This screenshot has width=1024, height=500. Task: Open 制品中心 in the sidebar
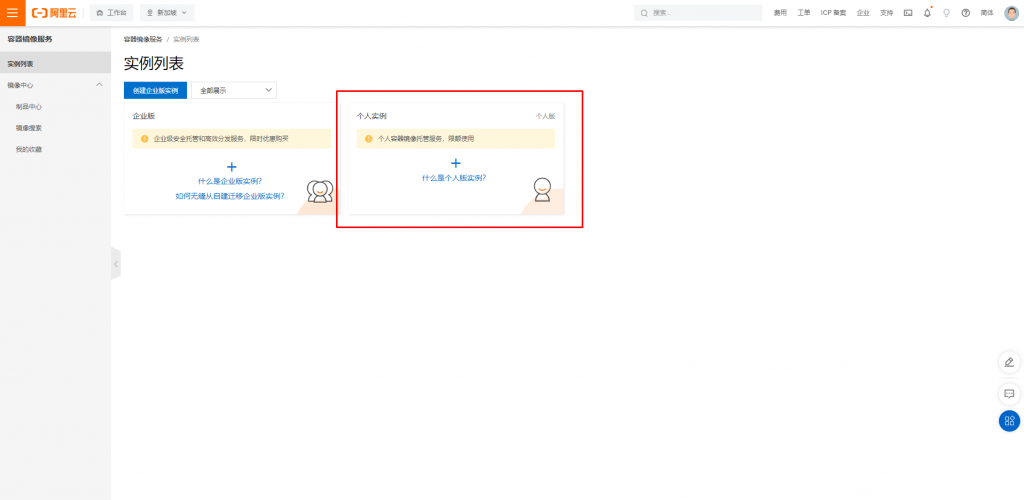29,106
